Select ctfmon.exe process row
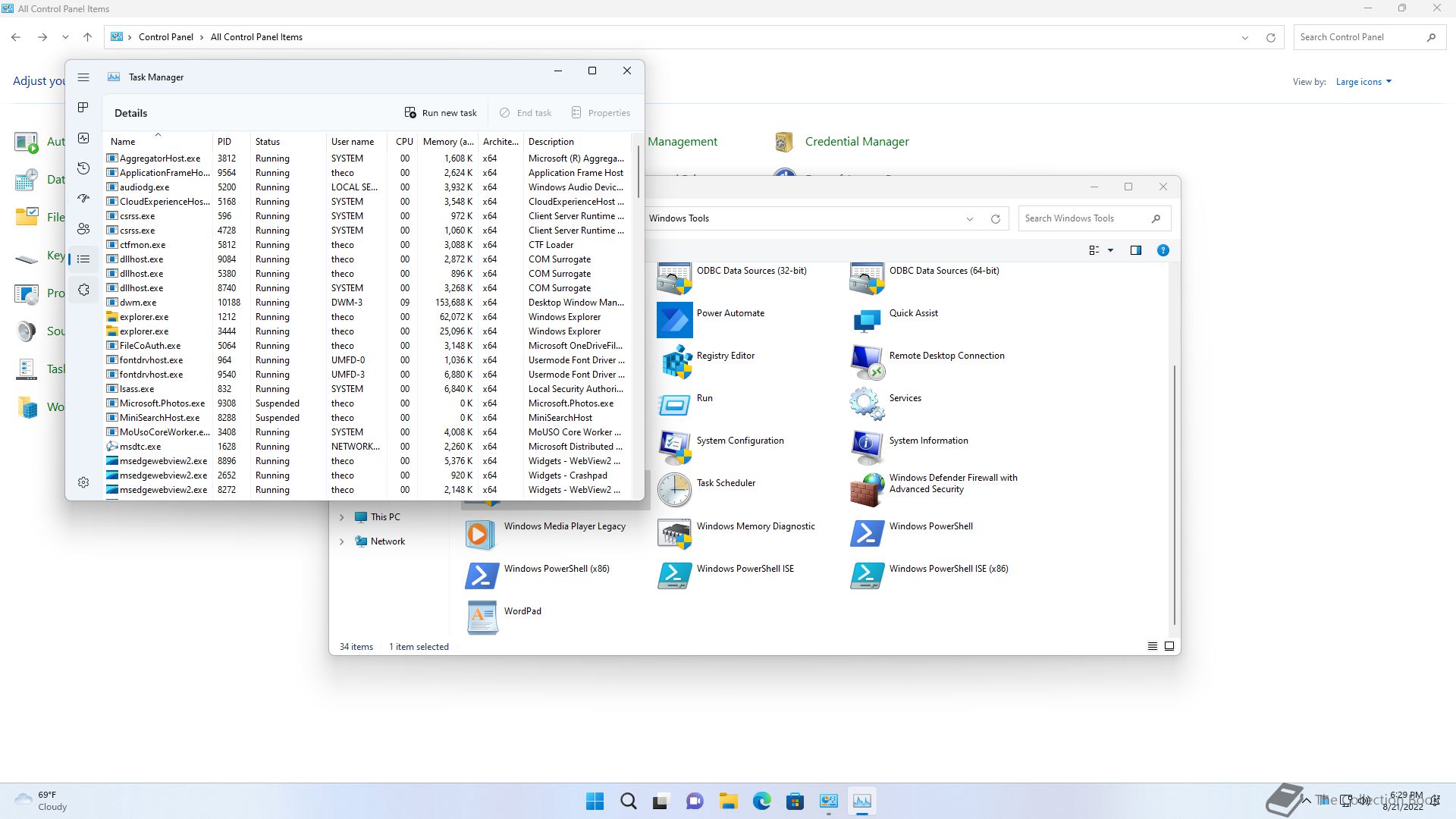The height and width of the screenshot is (819, 1456). [367, 245]
